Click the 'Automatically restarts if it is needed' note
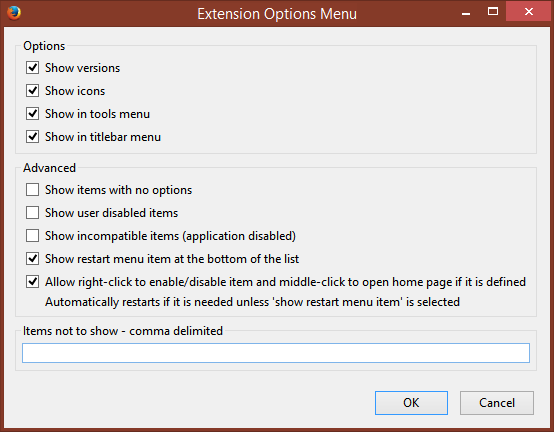 252,302
